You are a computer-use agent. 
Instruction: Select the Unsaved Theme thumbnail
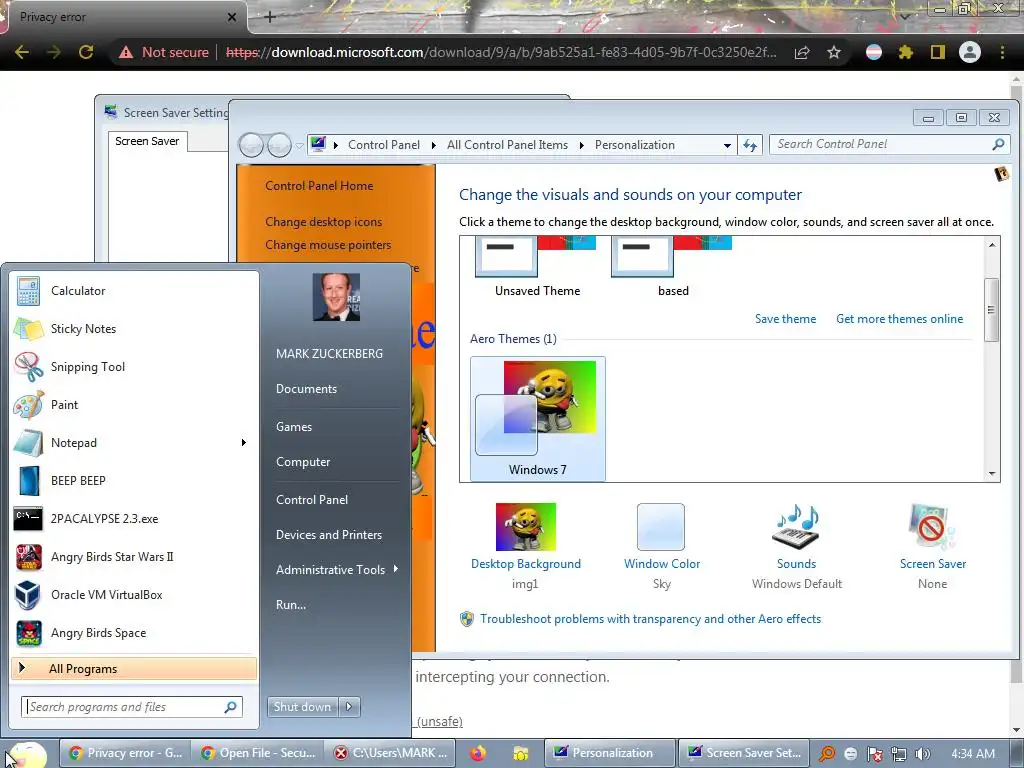(537, 268)
